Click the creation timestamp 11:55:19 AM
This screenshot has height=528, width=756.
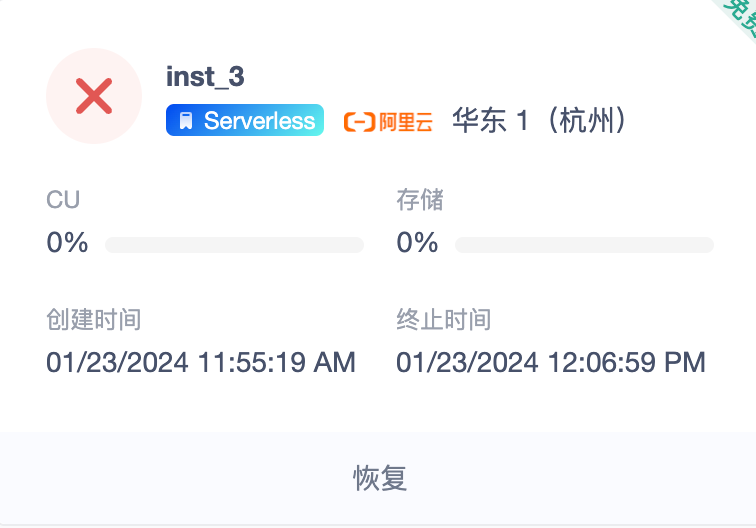[201, 362]
